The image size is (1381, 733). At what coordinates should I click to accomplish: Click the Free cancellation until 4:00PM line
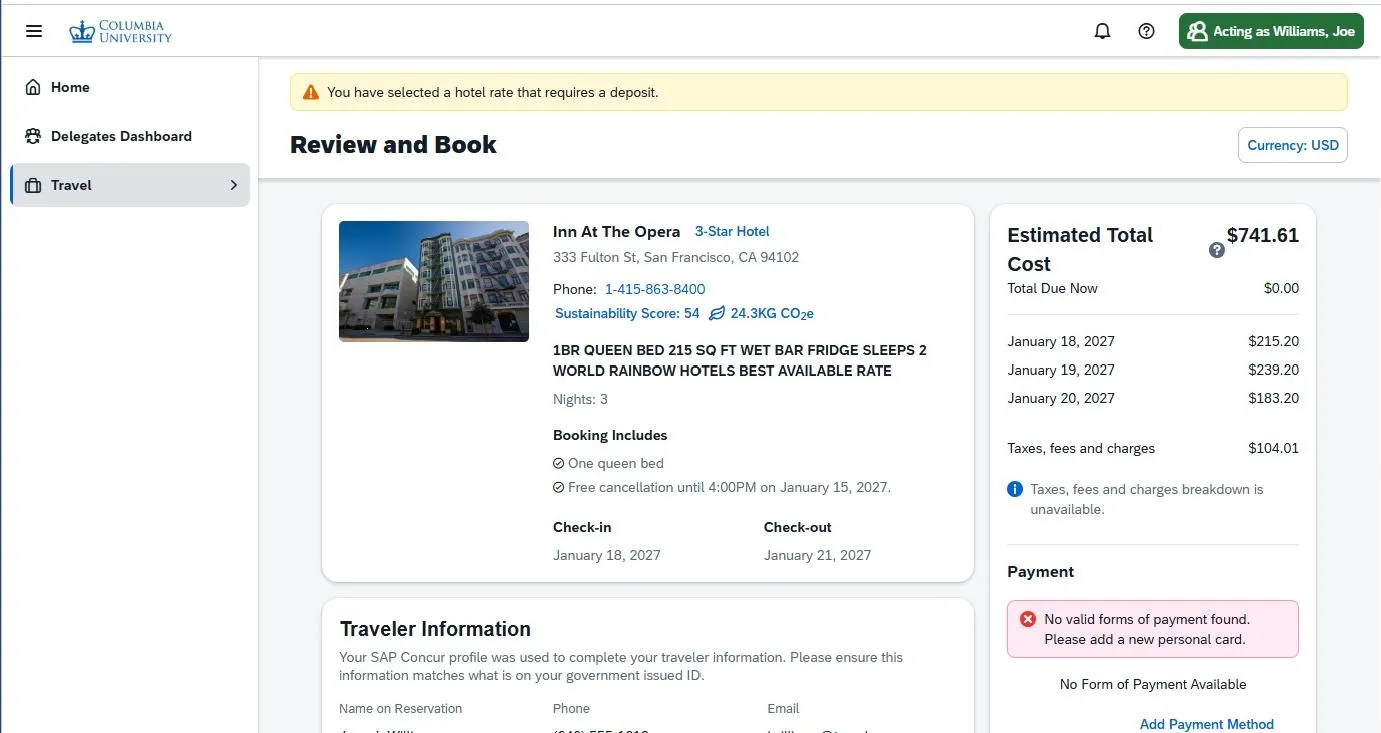point(722,487)
